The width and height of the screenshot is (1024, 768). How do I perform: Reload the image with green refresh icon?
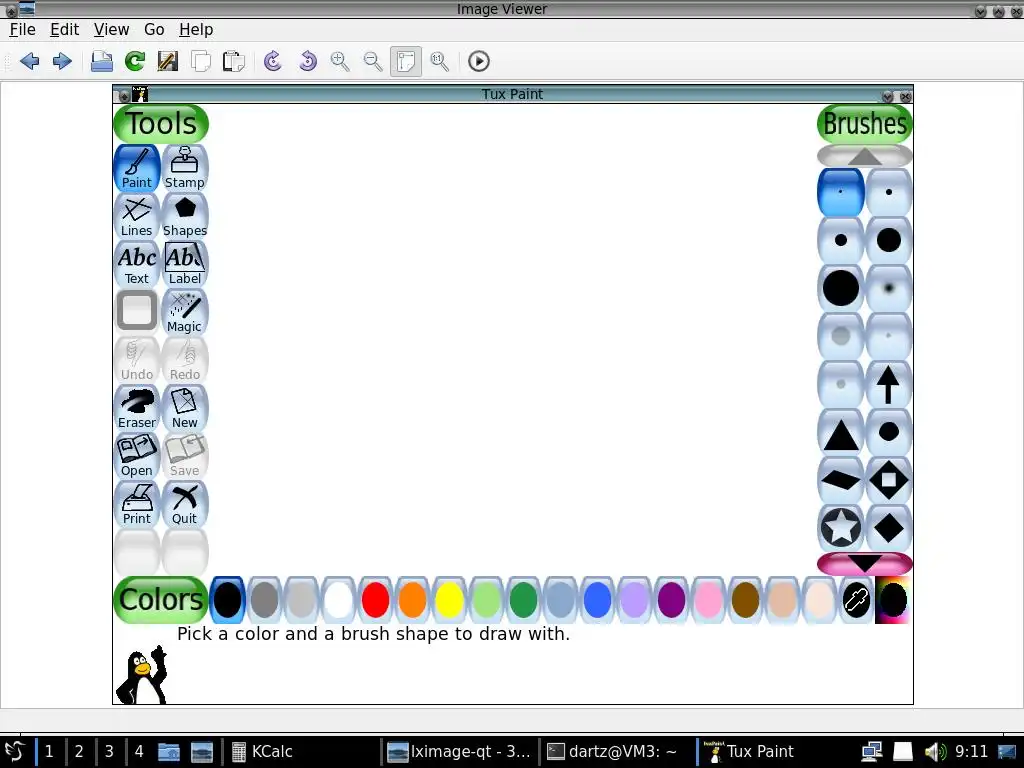[x=135, y=61]
